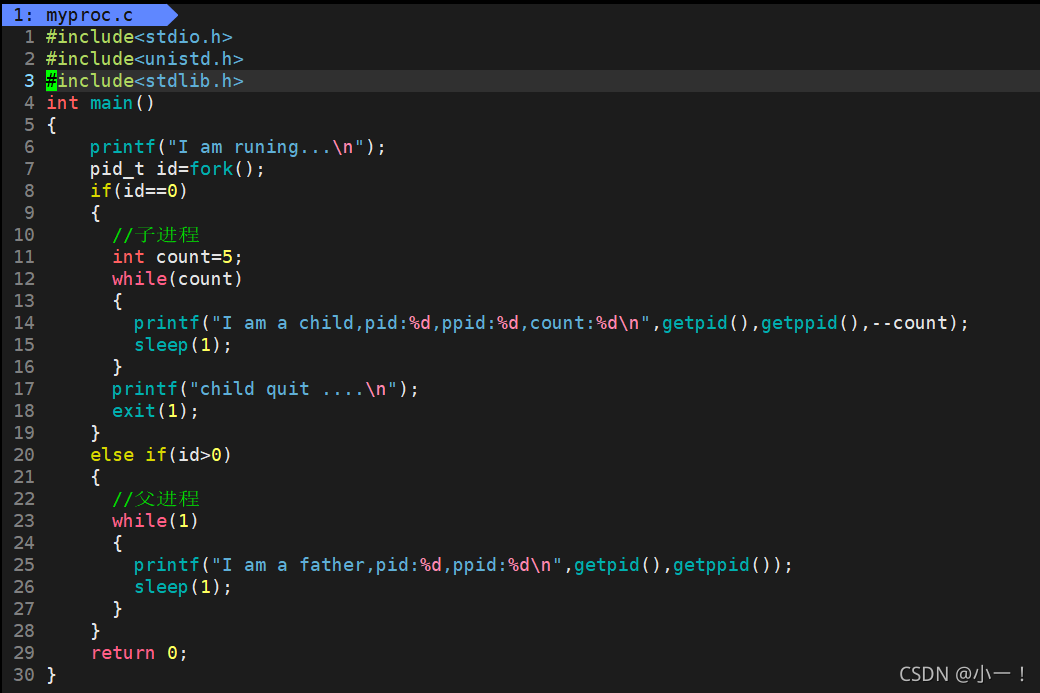Click '--count' argument at end of line 14

point(909,323)
